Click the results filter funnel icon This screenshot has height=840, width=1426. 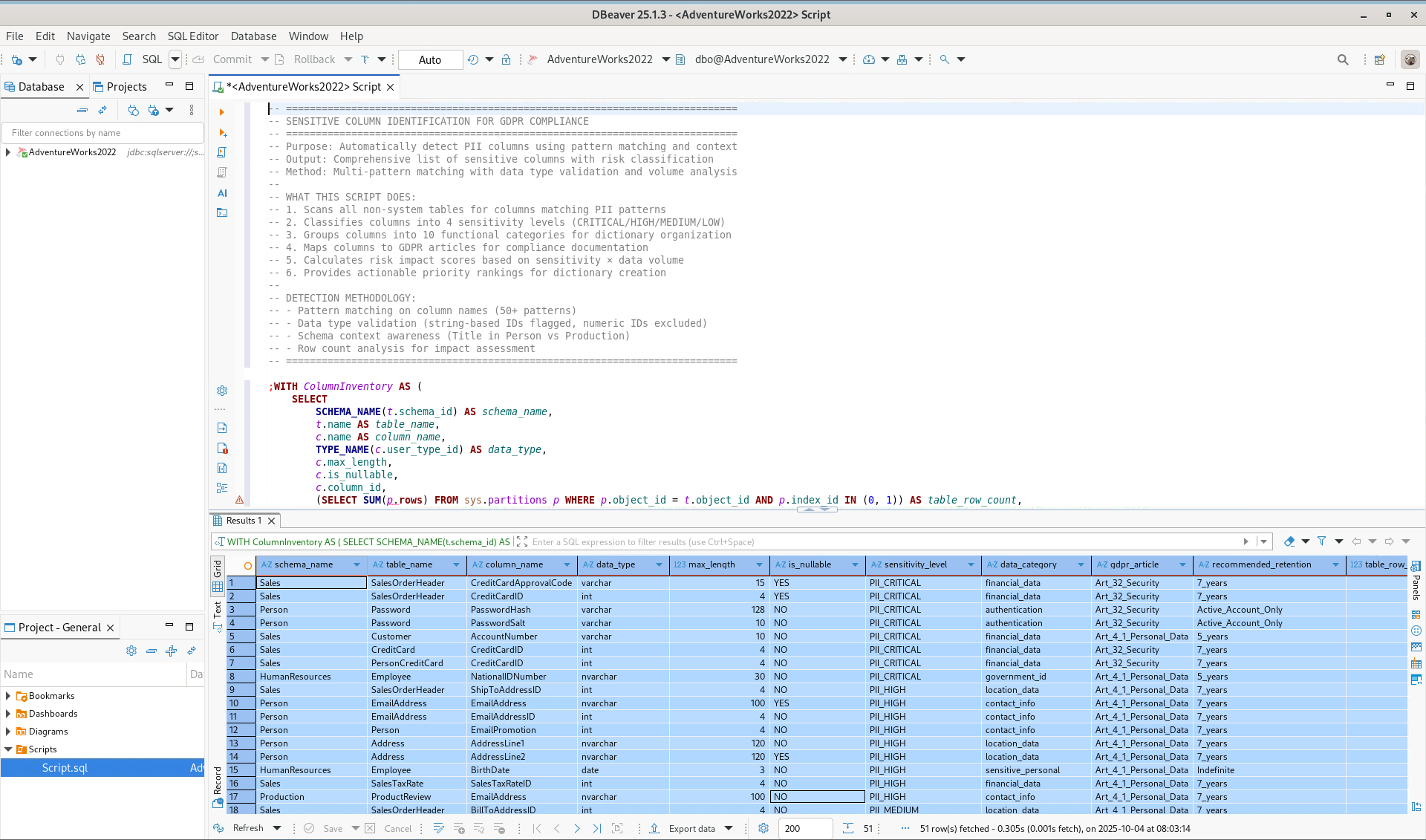click(x=1321, y=541)
